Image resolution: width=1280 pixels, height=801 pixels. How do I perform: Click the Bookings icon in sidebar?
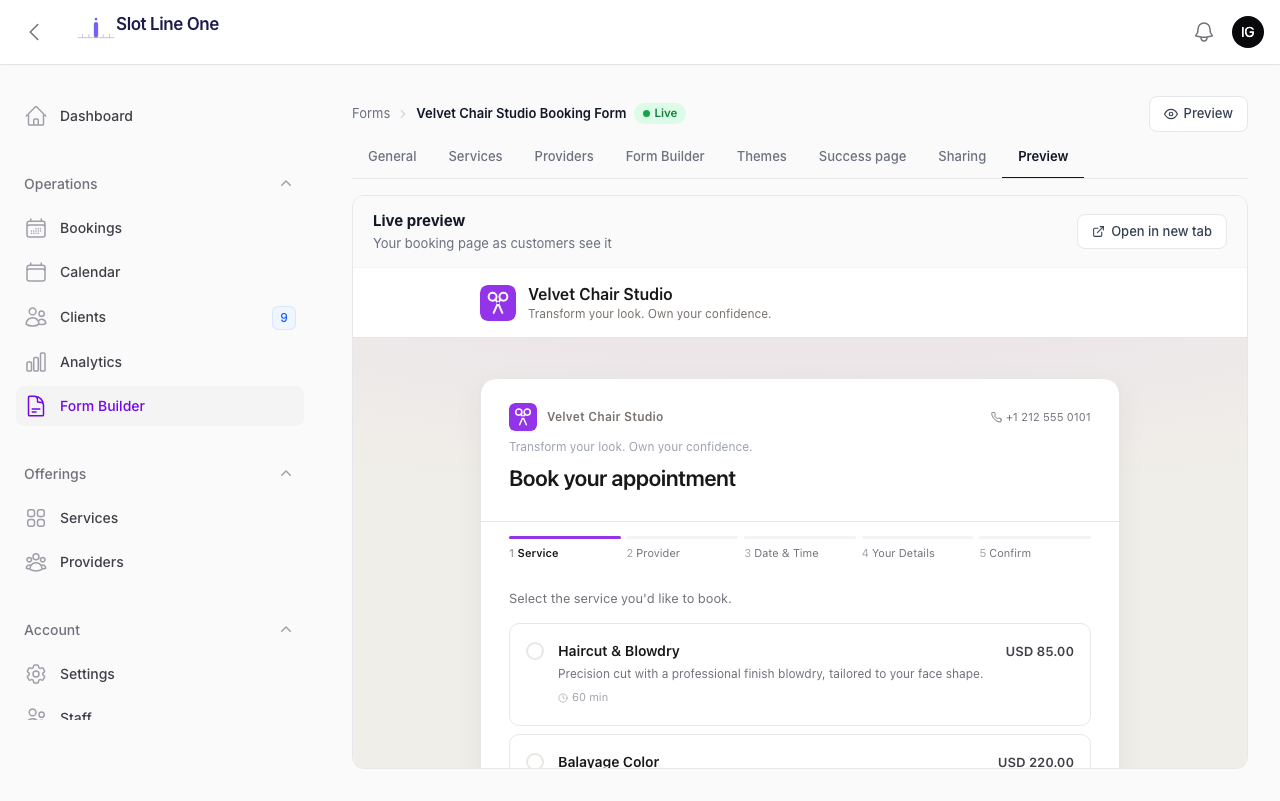click(36, 228)
